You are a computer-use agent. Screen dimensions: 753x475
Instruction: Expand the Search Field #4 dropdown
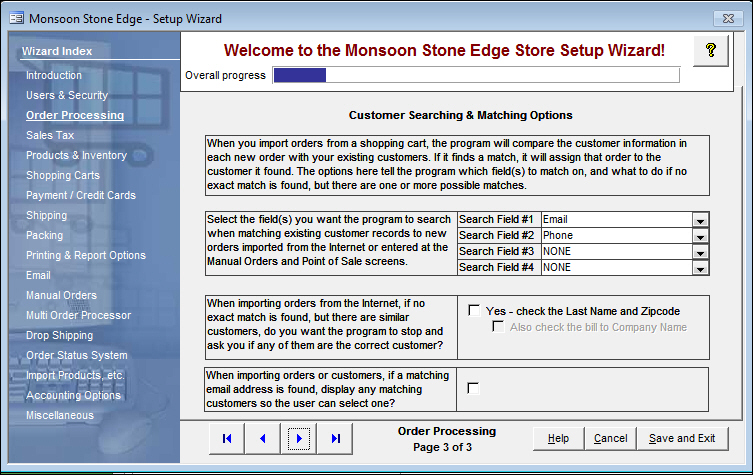pos(700,268)
